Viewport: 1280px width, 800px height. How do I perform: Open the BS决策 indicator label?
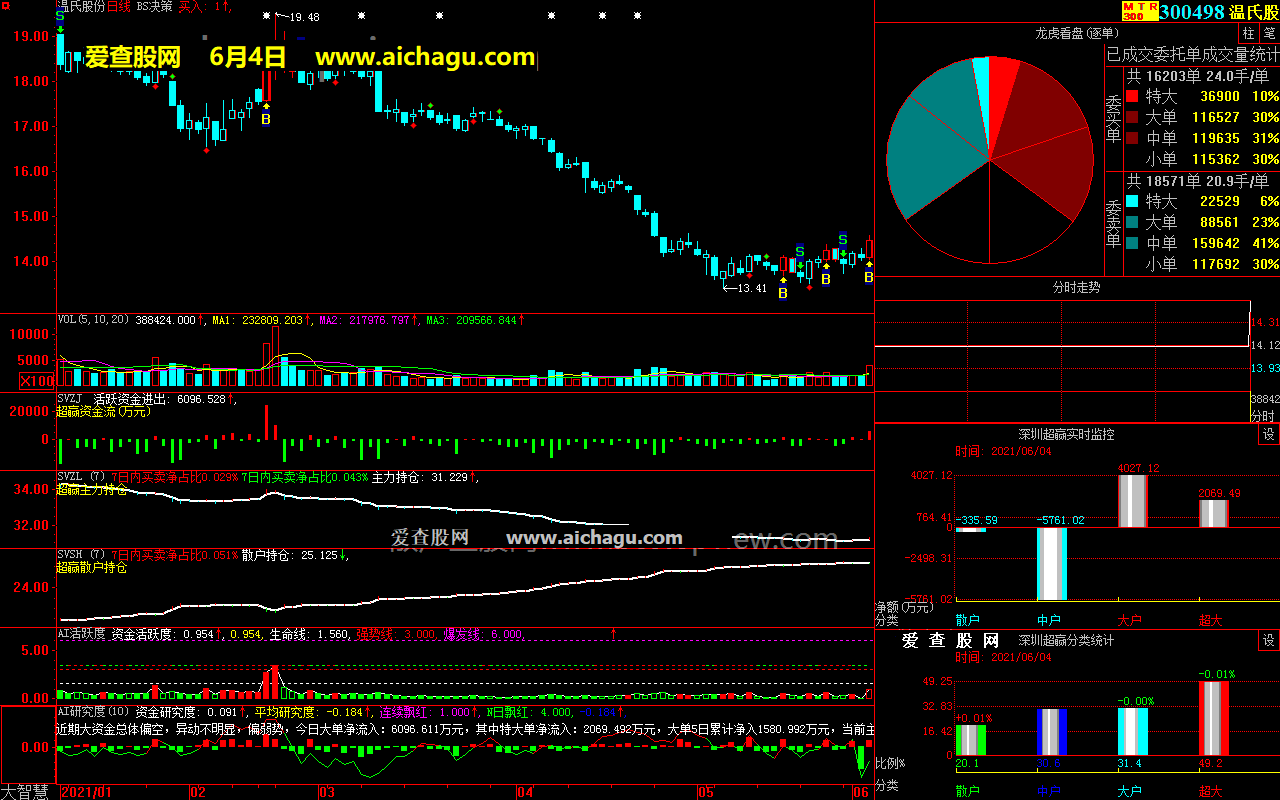(x=154, y=6)
